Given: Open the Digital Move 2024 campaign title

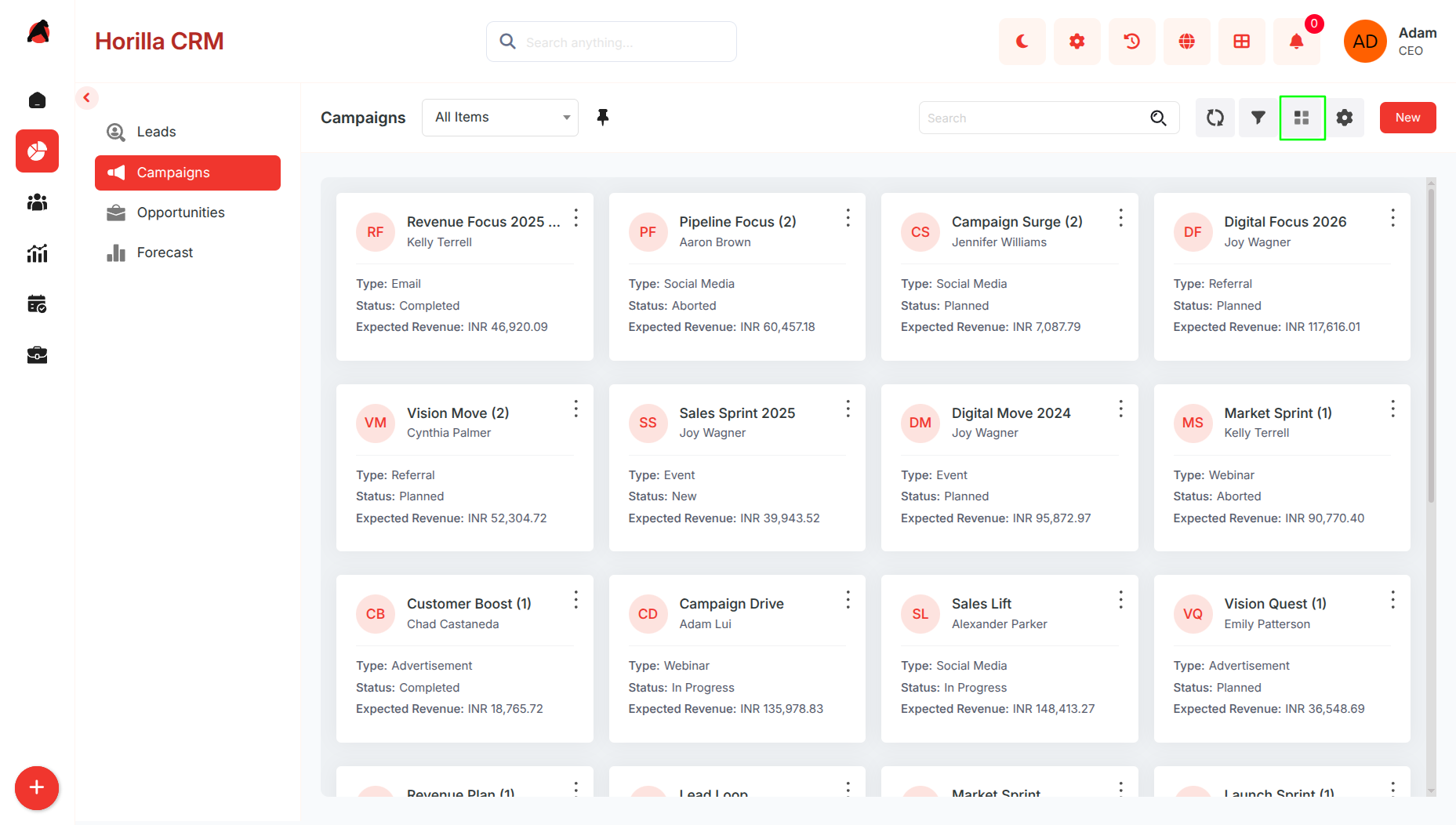Looking at the screenshot, I should click(x=1011, y=413).
